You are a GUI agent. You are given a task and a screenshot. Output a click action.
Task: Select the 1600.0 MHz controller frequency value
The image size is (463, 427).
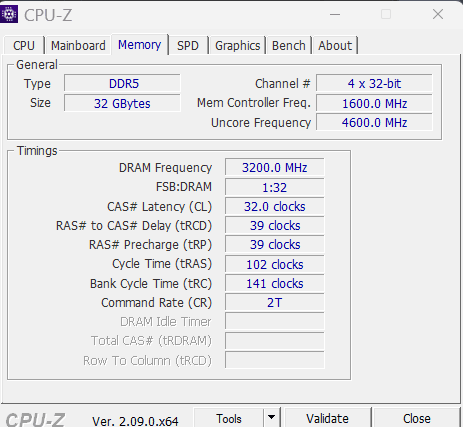coord(374,103)
